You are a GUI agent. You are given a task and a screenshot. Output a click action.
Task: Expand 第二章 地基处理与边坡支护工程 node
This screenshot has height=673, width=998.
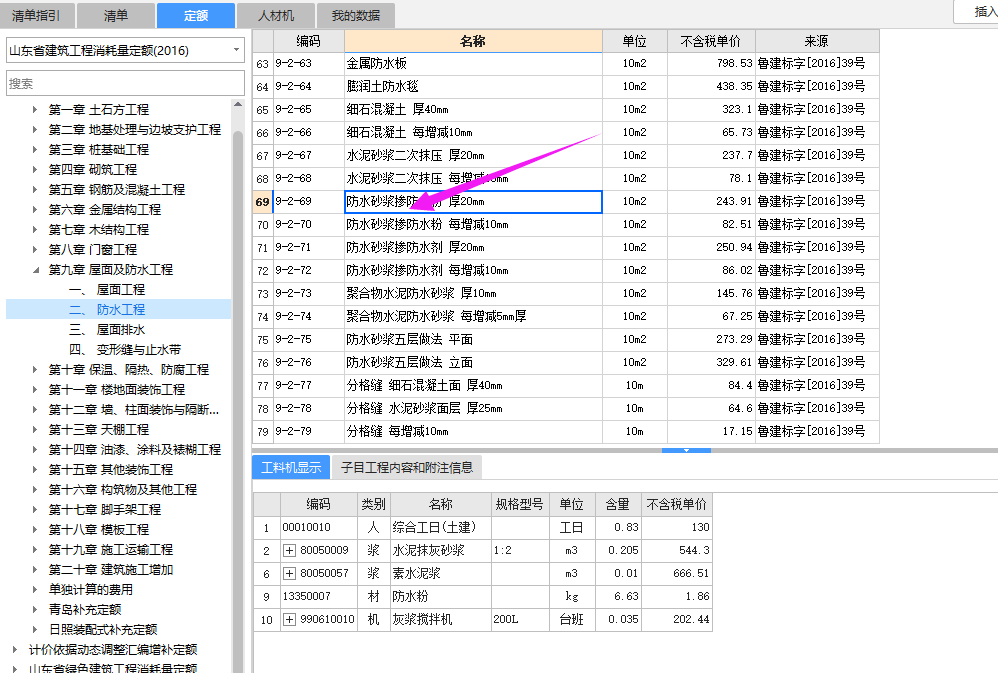pos(35,129)
